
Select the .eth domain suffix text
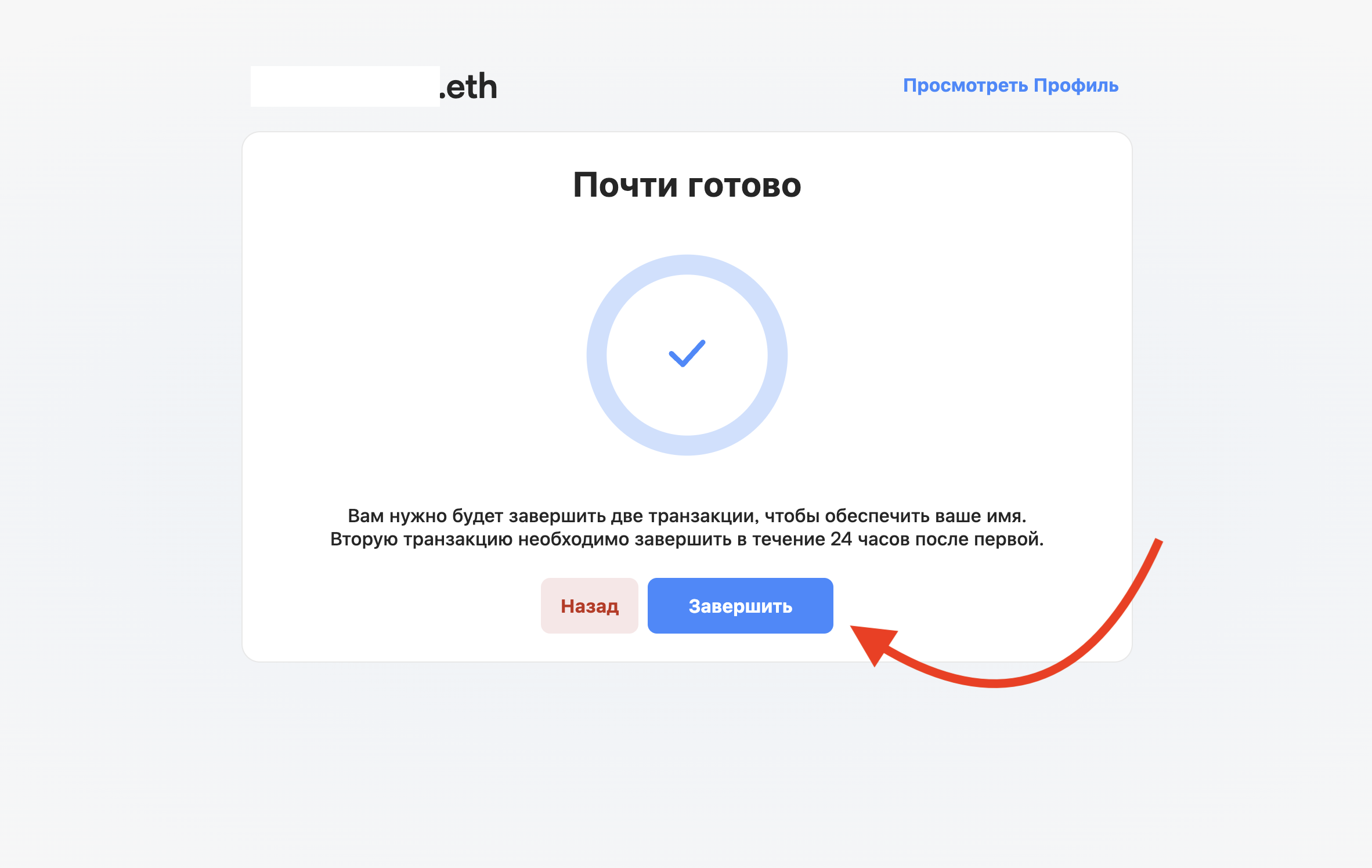coord(468,87)
